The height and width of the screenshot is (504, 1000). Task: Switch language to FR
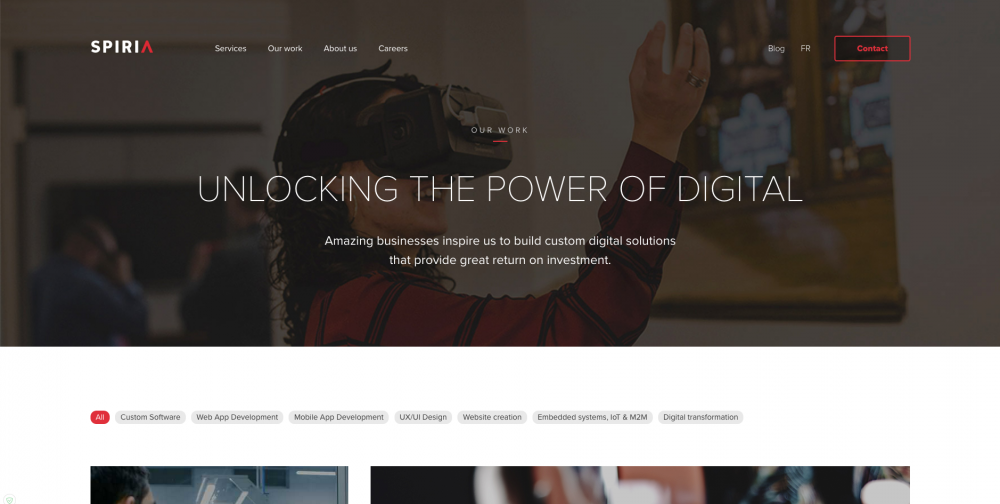tap(805, 48)
